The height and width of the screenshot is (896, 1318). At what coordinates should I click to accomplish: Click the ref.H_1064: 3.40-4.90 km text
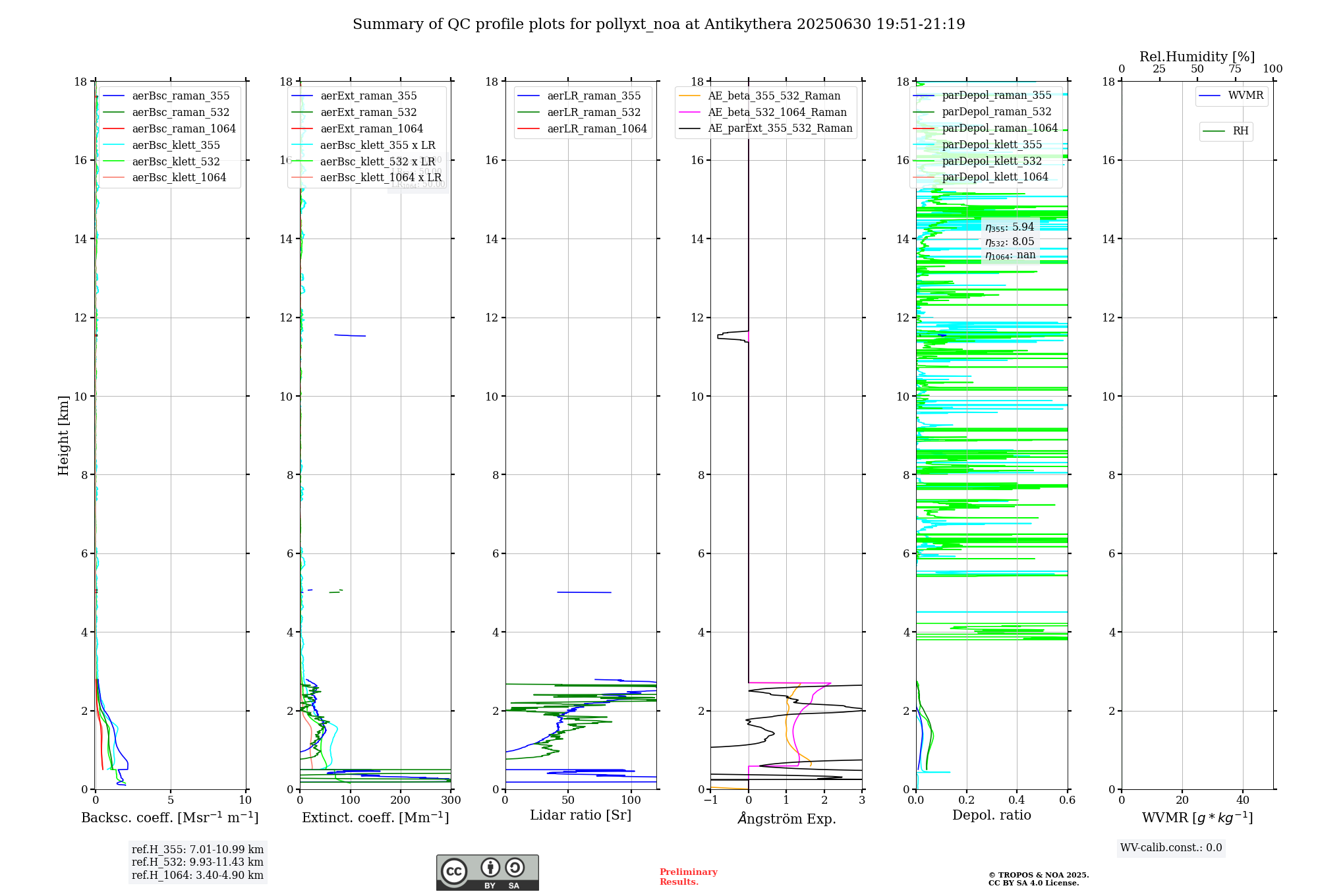198,876
